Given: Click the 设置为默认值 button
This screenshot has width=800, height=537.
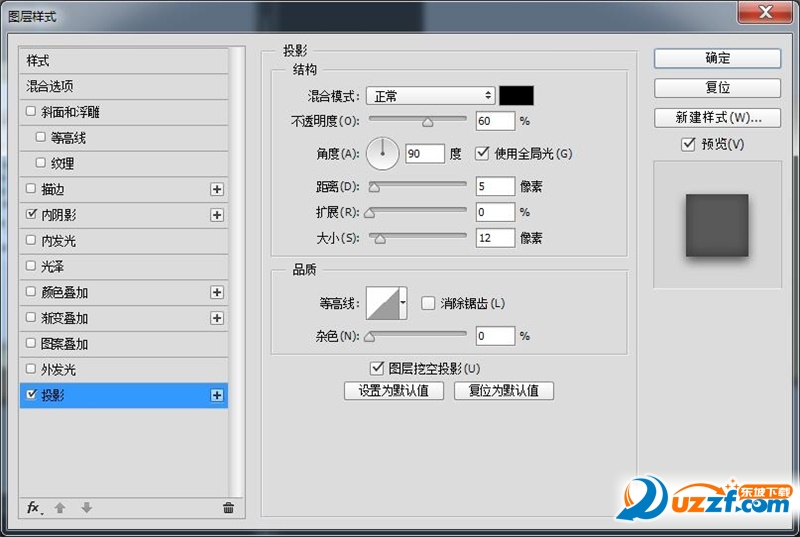Looking at the screenshot, I should 393,391.
